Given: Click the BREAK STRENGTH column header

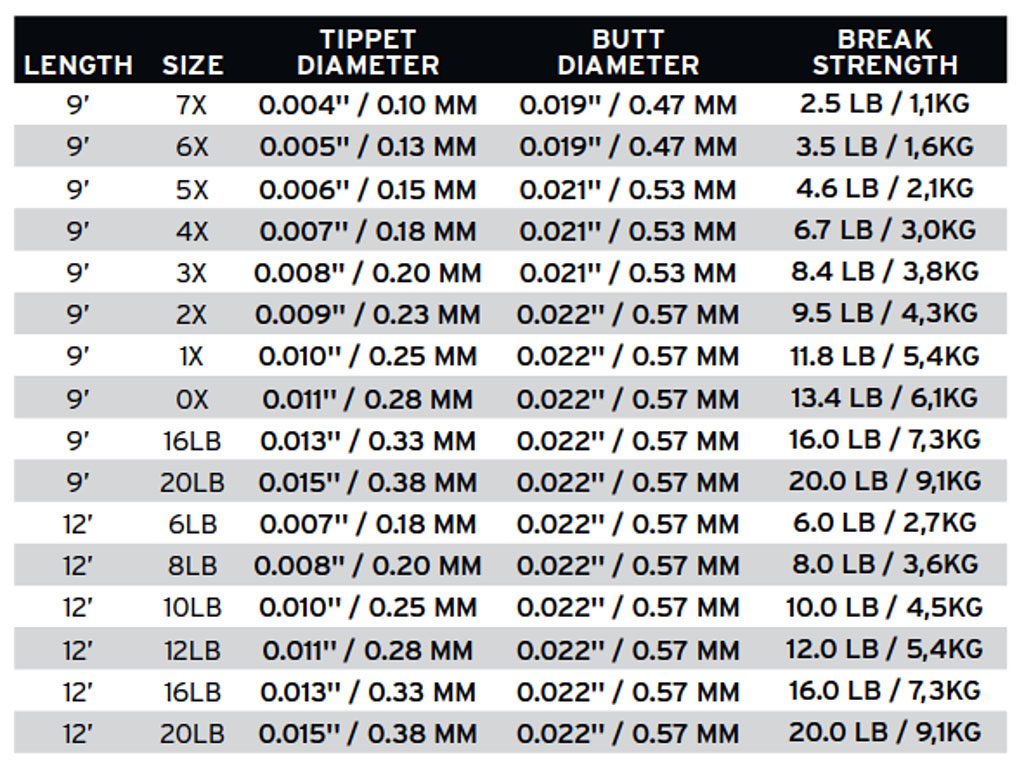Looking at the screenshot, I should (885, 52).
